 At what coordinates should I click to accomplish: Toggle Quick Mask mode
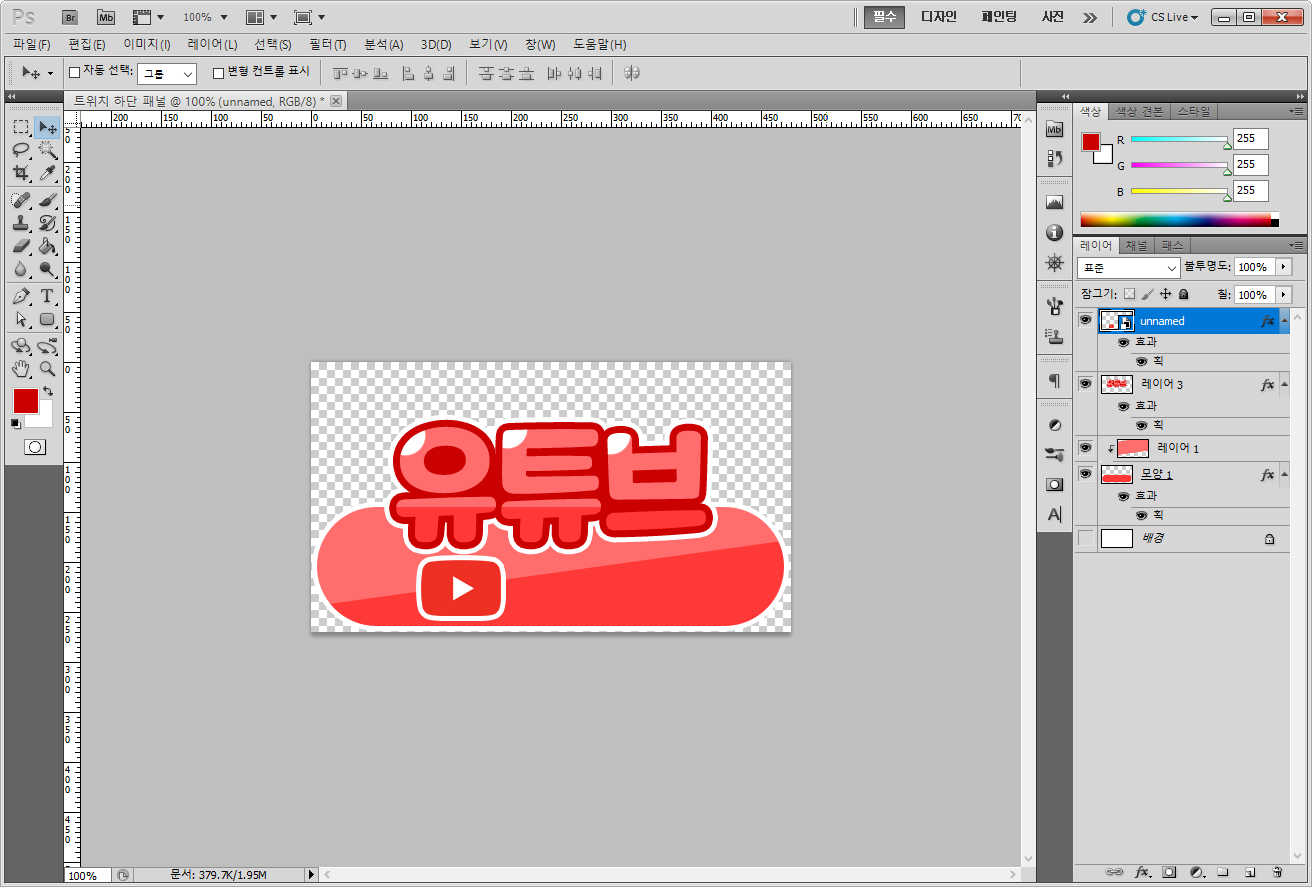pos(35,447)
